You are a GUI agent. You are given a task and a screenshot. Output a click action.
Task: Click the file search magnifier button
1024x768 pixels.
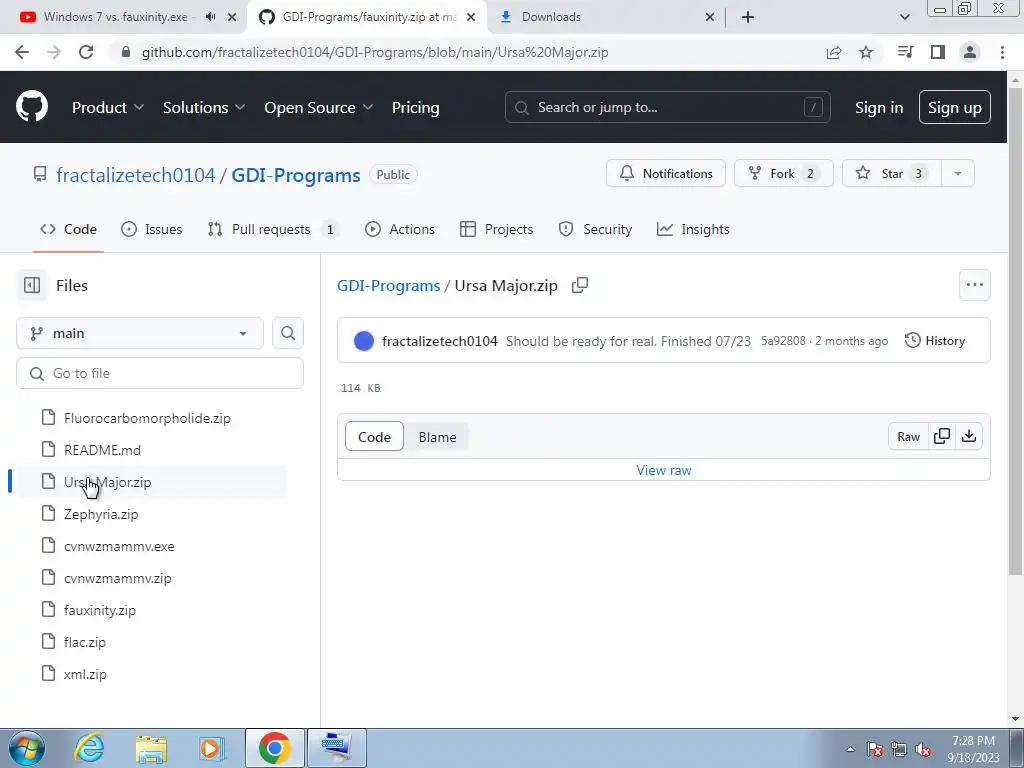click(x=287, y=333)
